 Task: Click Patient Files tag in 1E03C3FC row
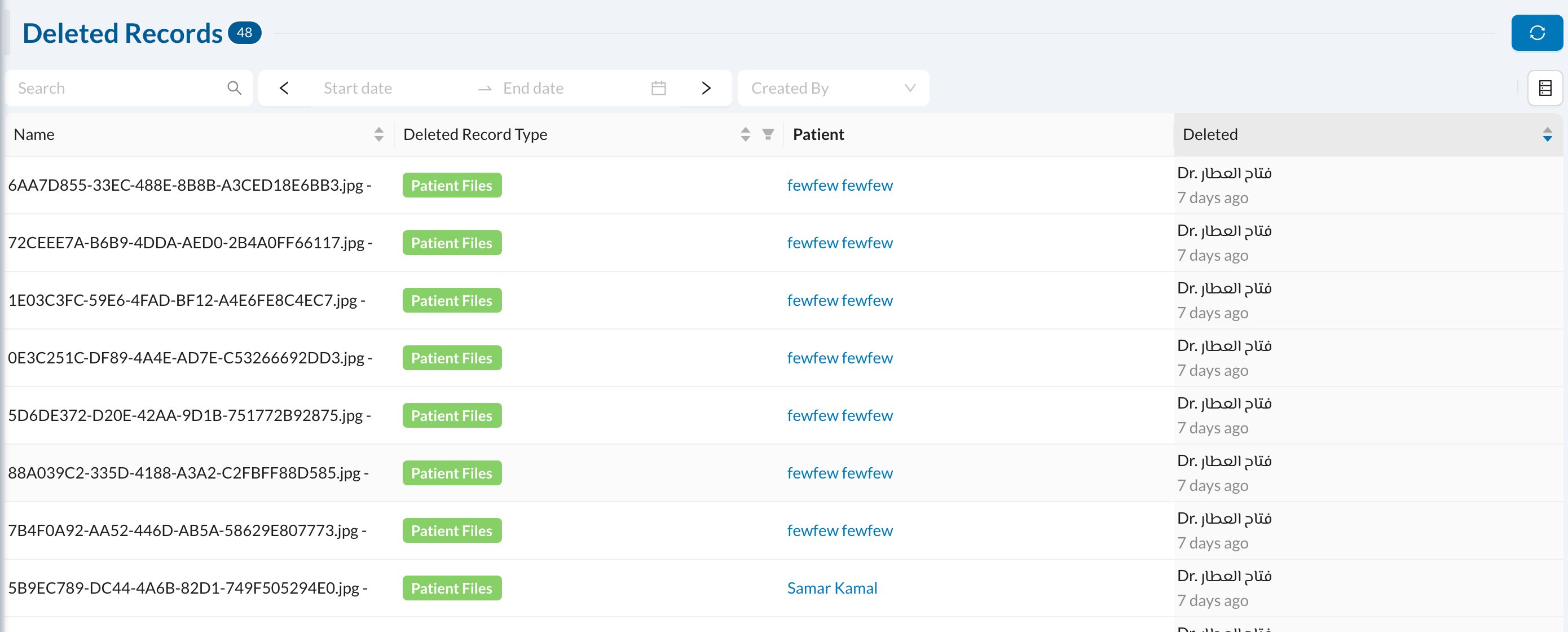(x=452, y=301)
